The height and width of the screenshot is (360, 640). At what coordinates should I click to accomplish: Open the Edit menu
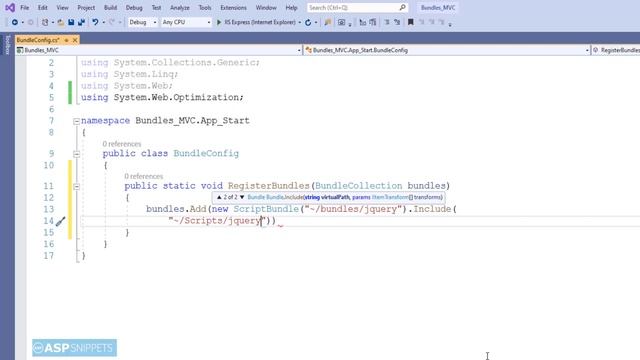[42, 8]
